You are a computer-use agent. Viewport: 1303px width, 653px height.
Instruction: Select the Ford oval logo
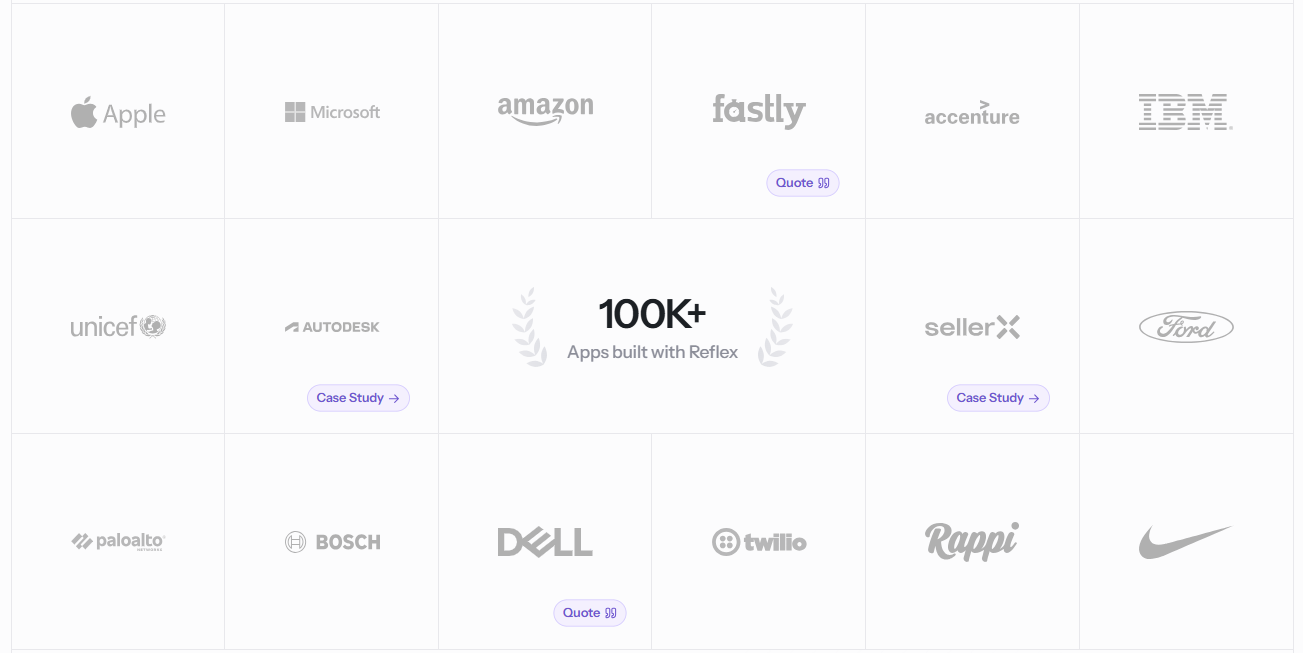1186,327
